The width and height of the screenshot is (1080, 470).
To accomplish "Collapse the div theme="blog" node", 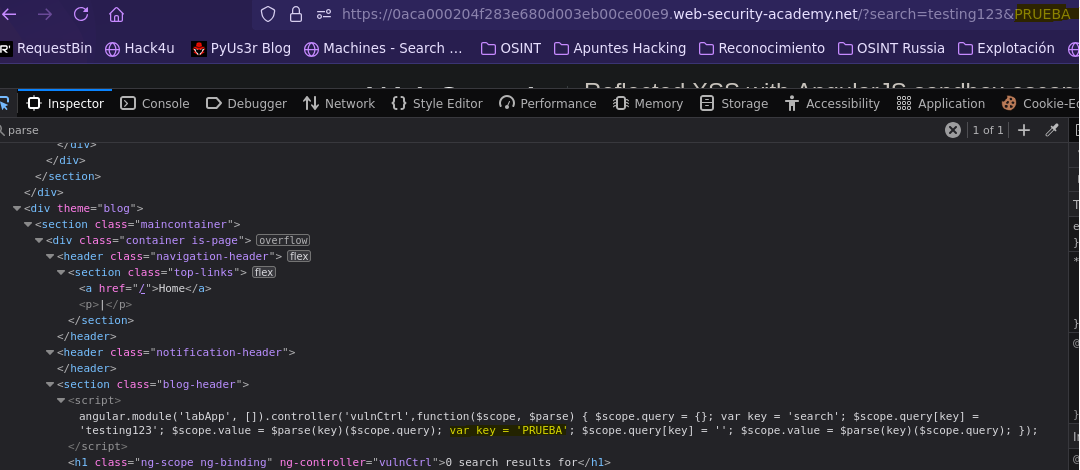I will click(x=17, y=208).
